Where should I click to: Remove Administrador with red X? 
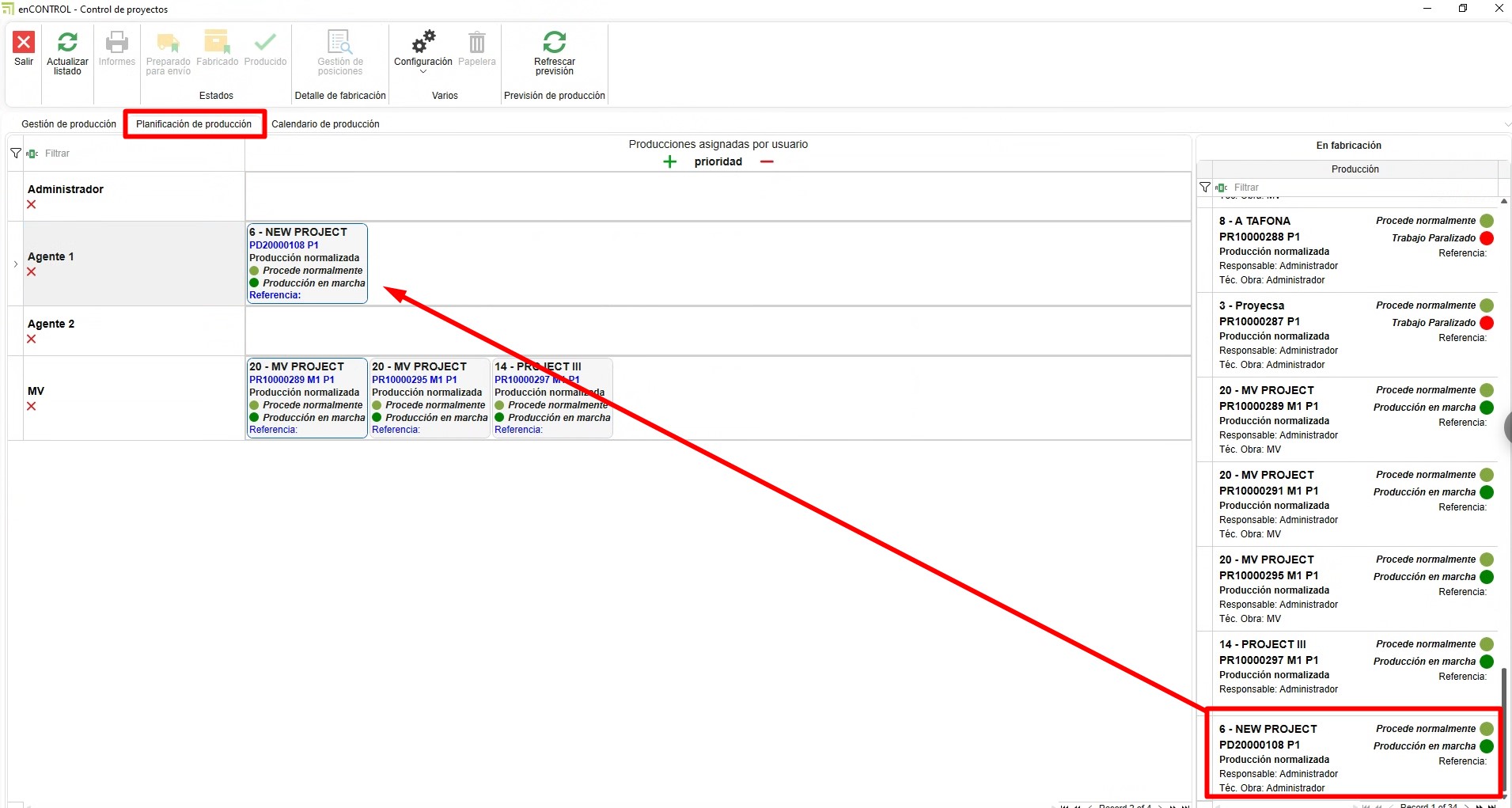point(32,204)
